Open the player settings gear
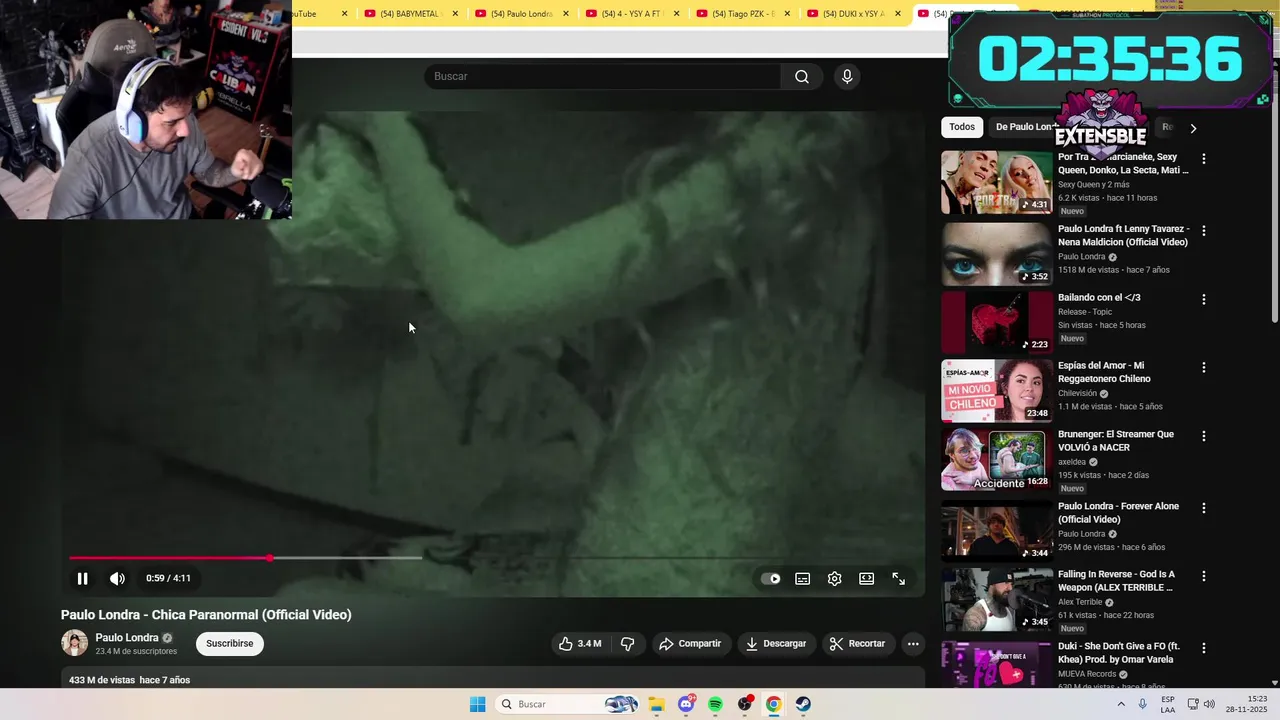Viewport: 1280px width, 720px height. point(834,578)
